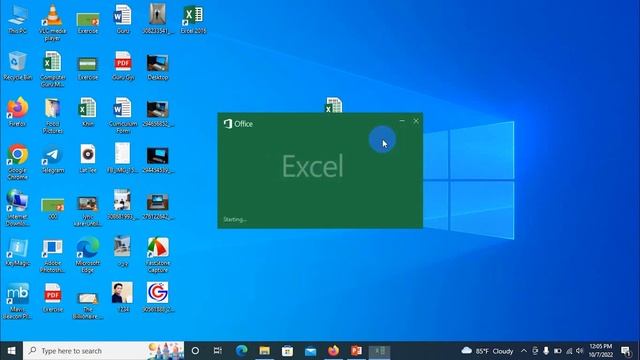Open the battery status icon
Image resolution: width=640 pixels, height=360 pixels.
(x=557, y=351)
